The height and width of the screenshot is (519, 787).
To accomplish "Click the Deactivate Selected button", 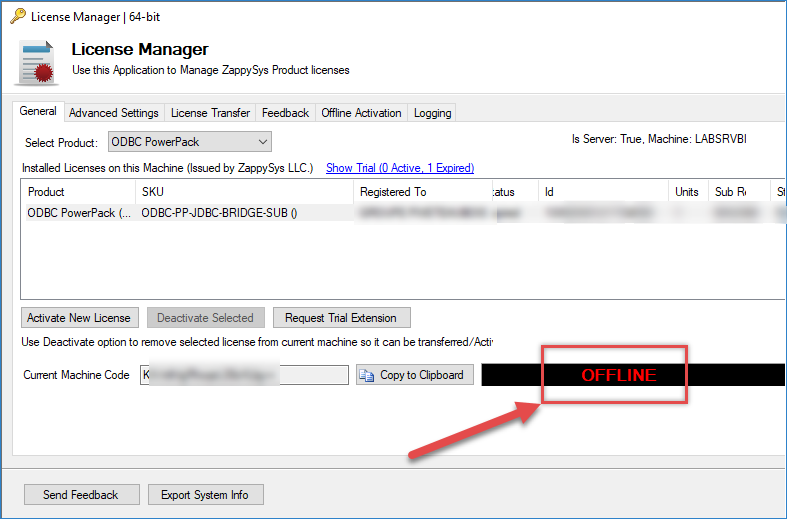I will click(x=205, y=318).
